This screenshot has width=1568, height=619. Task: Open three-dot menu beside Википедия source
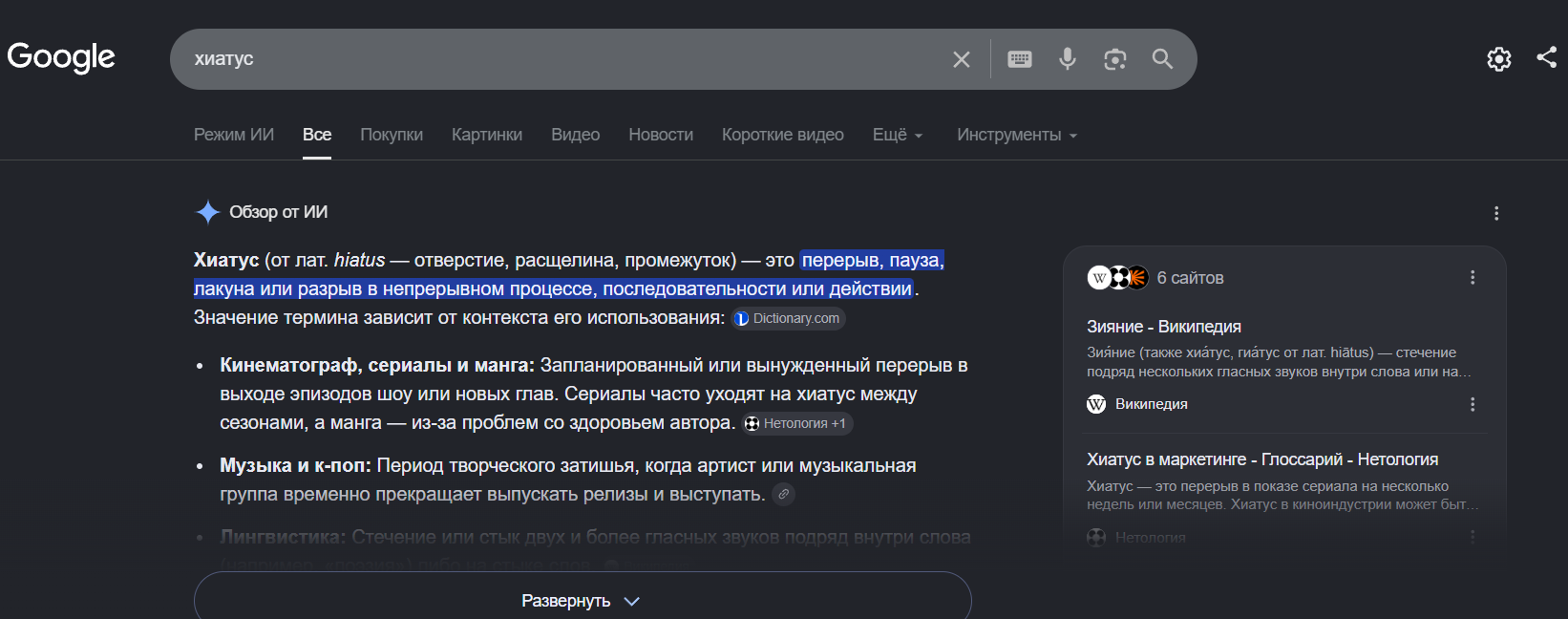(1473, 404)
